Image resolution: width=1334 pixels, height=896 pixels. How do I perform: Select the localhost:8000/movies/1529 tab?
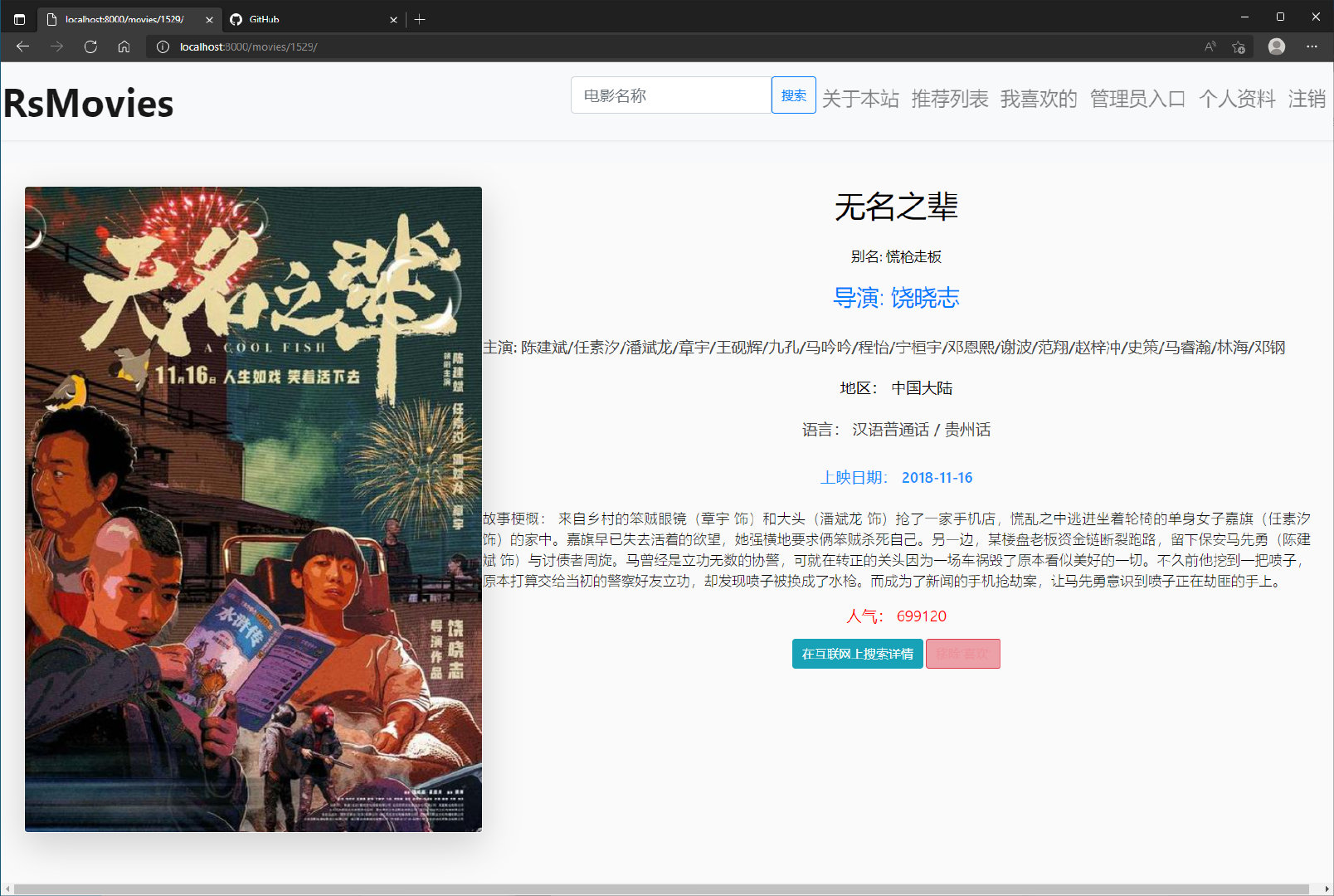coord(130,19)
